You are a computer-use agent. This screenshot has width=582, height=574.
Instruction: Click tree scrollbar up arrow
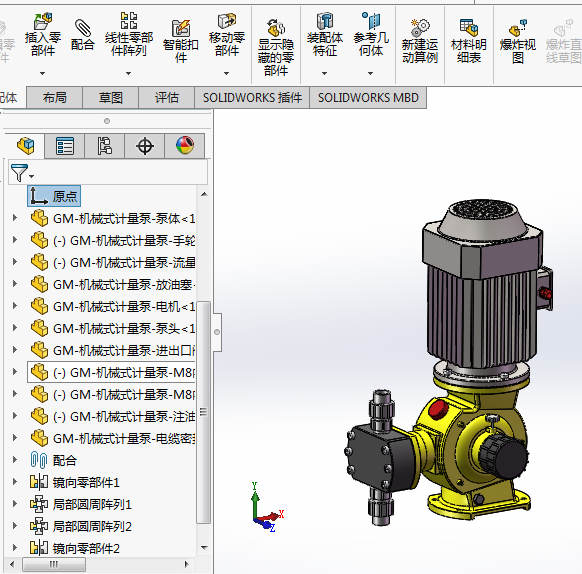coord(204,194)
